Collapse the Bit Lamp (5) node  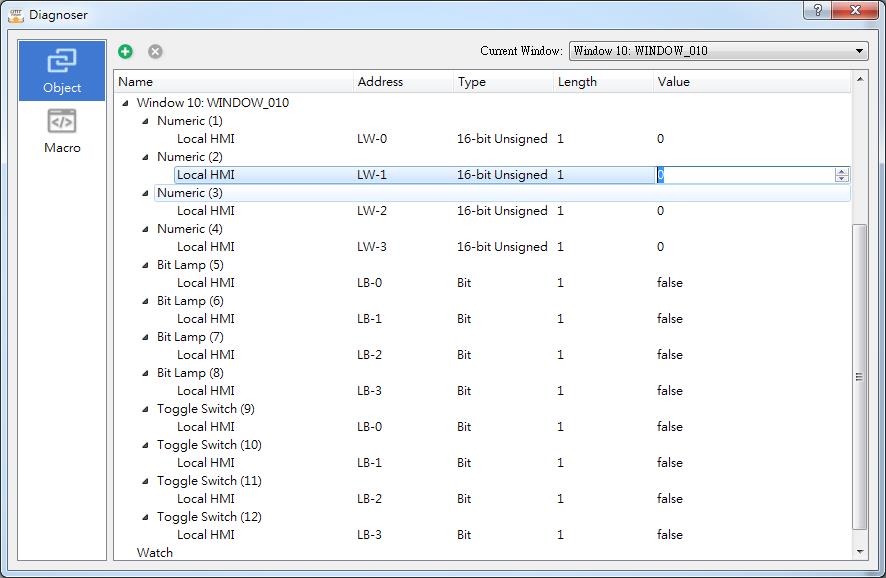[x=145, y=265]
